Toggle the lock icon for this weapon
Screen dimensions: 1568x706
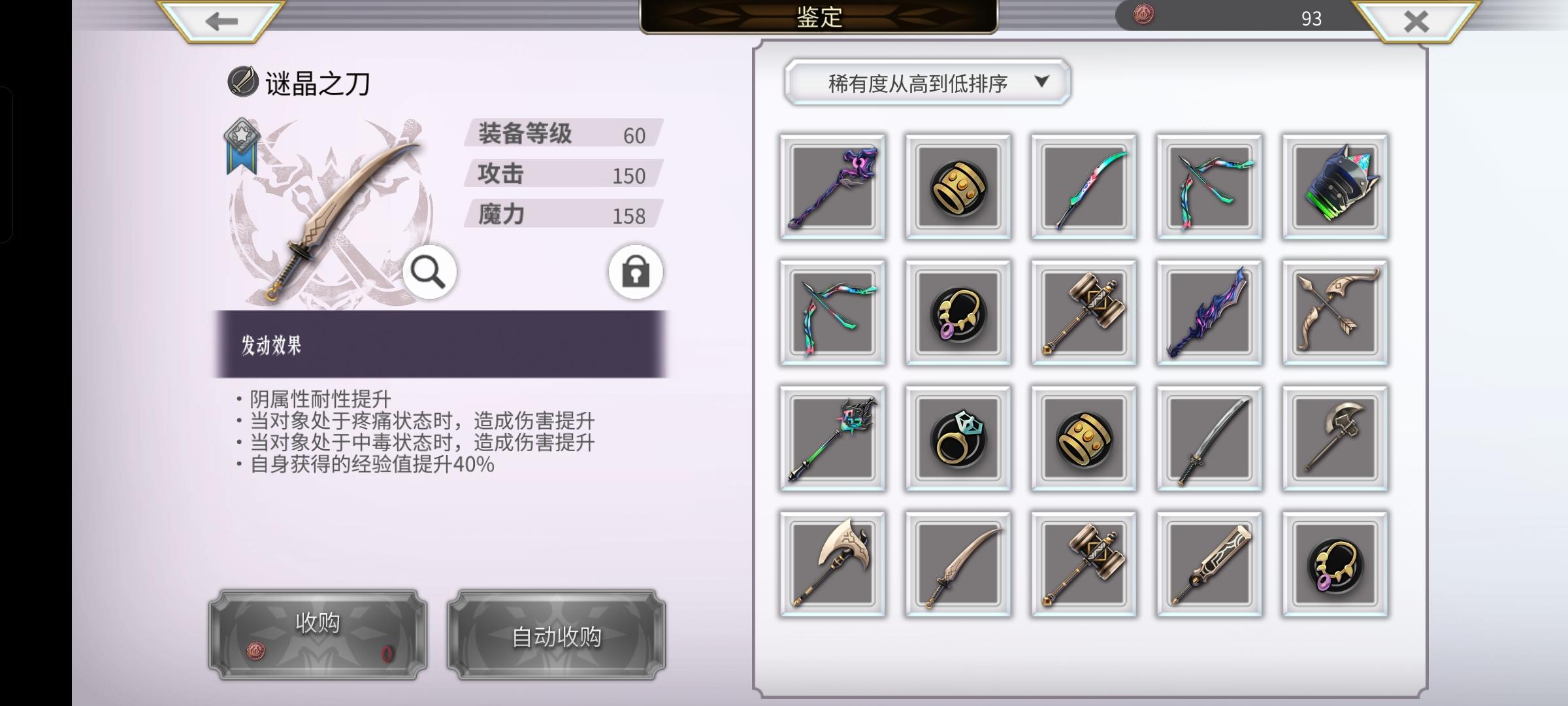[635, 272]
